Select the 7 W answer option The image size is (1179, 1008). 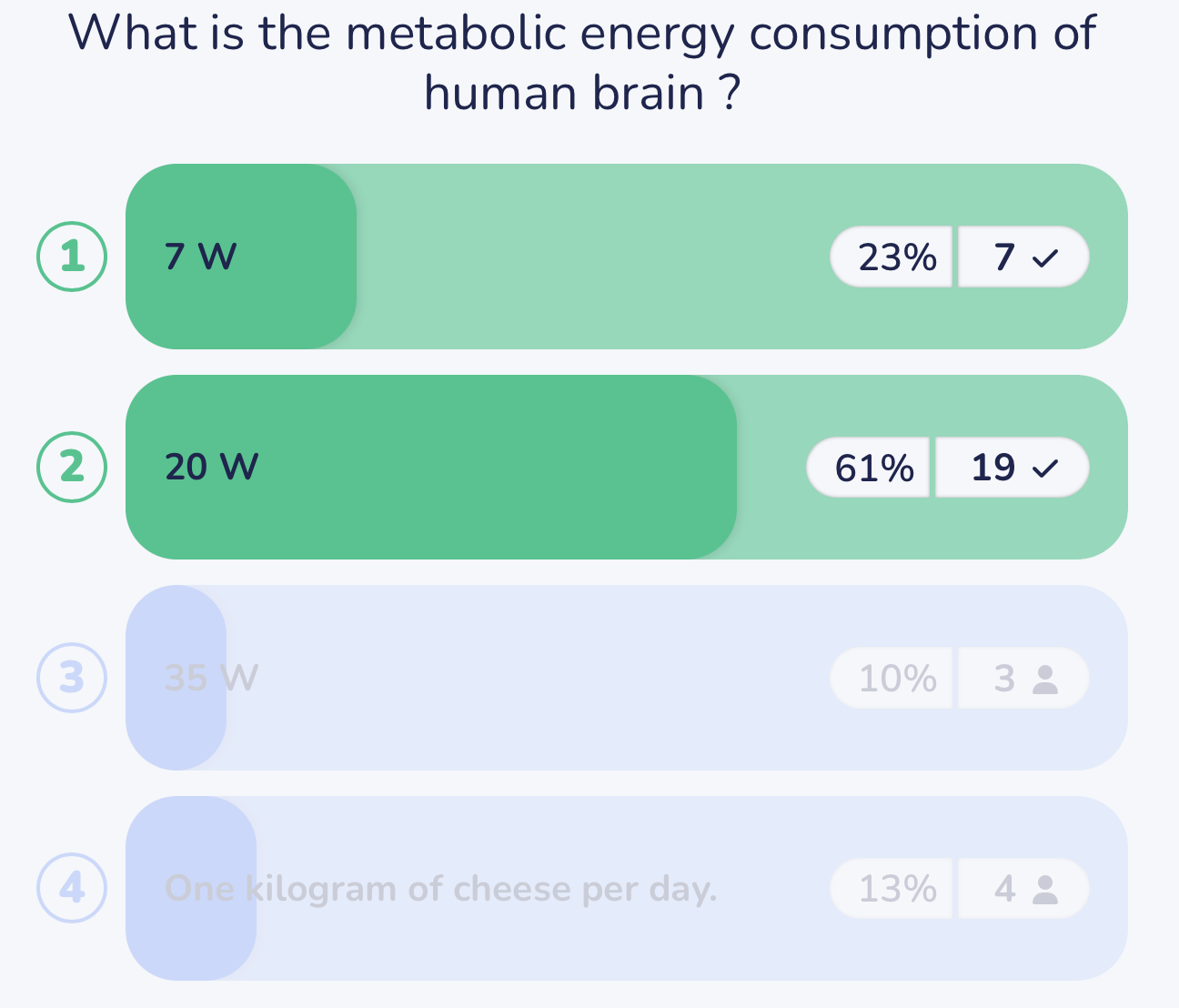(x=201, y=257)
